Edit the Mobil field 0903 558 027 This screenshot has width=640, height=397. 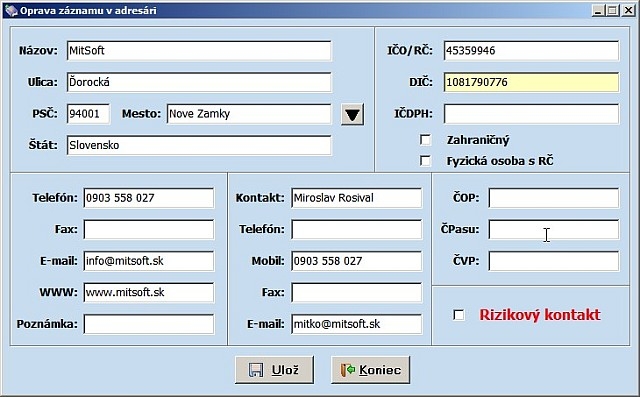tap(357, 261)
